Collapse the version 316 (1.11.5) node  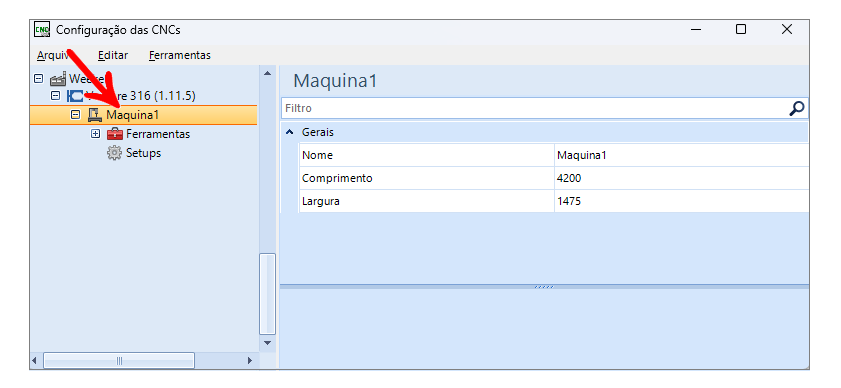[55, 96]
